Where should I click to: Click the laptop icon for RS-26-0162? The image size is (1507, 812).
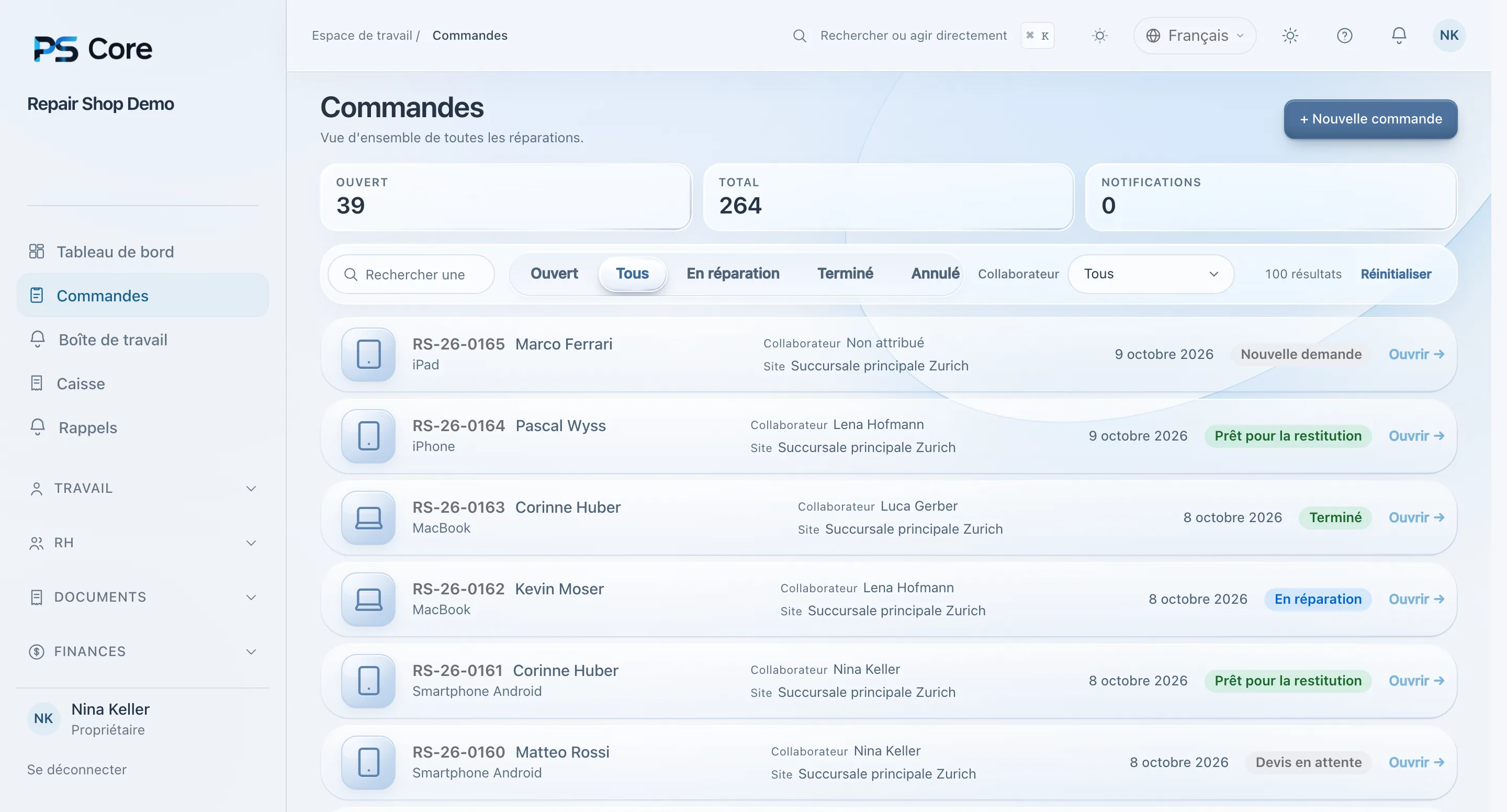368,599
